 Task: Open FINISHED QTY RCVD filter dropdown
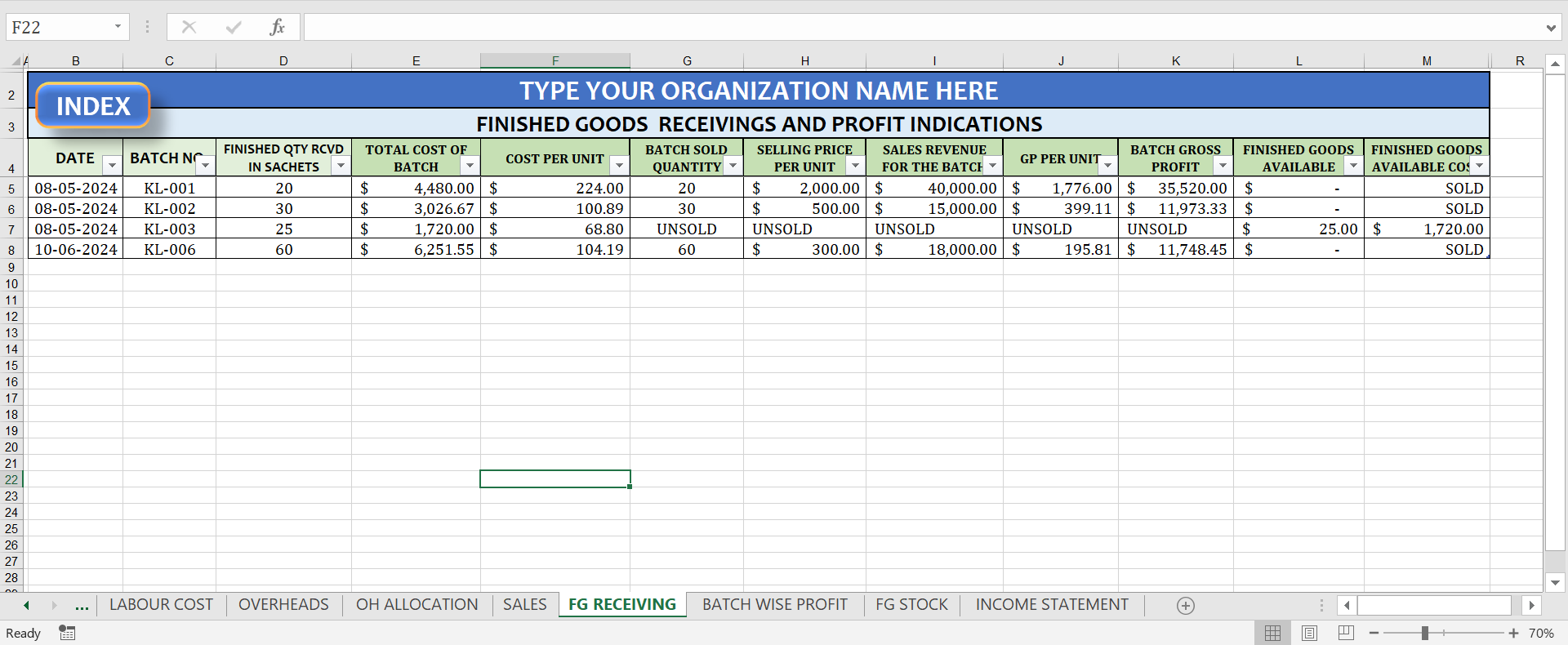point(341,166)
